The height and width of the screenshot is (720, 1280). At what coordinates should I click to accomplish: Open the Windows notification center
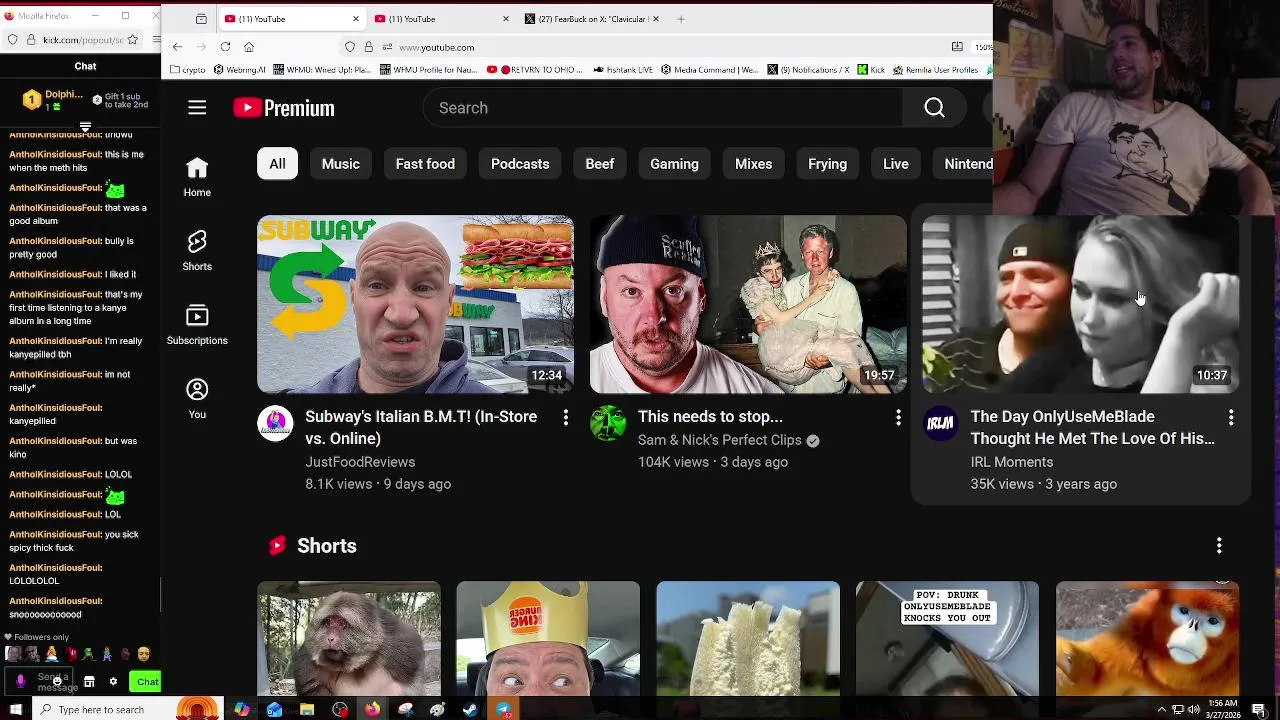coord(1258,710)
